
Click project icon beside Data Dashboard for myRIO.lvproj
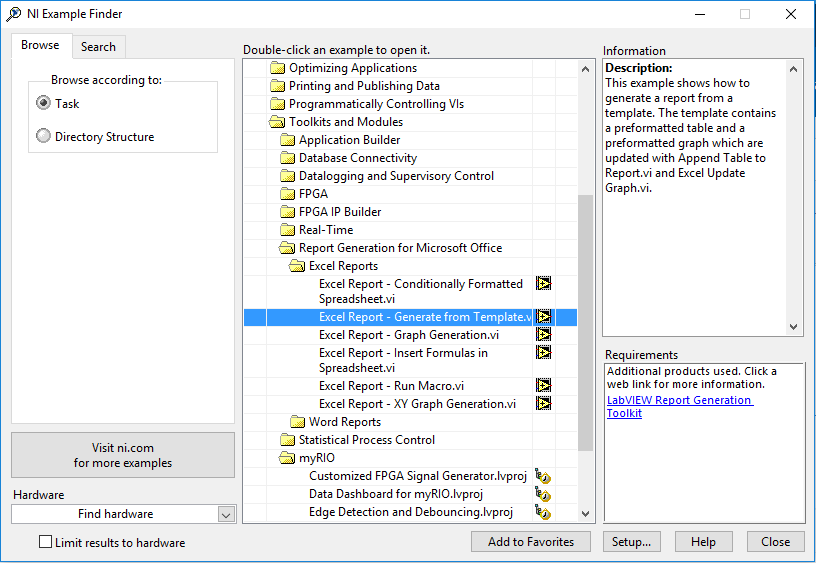point(543,494)
